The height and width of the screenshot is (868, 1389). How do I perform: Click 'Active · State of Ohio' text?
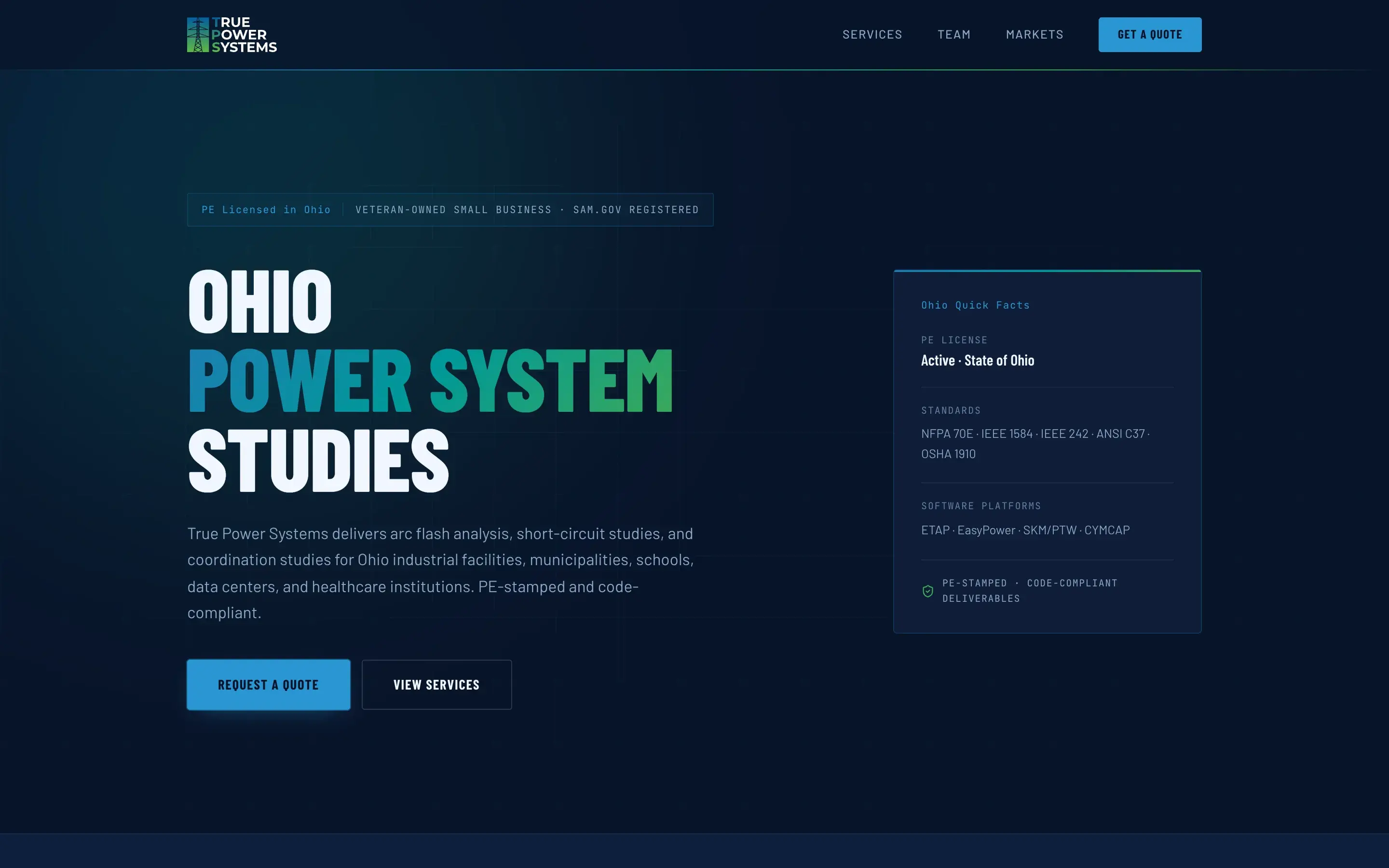point(978,361)
